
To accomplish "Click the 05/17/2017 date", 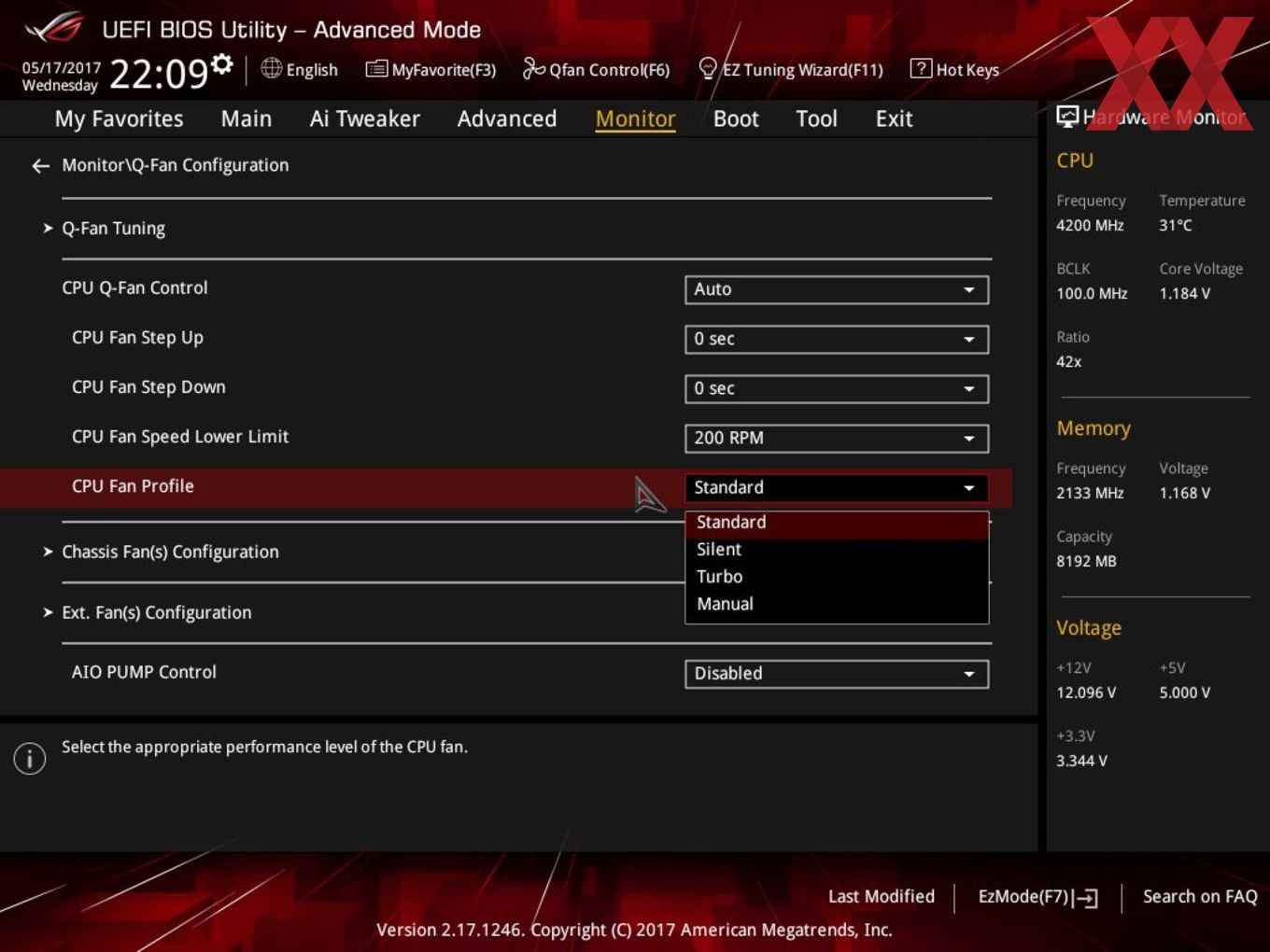I will pyautogui.click(x=61, y=68).
